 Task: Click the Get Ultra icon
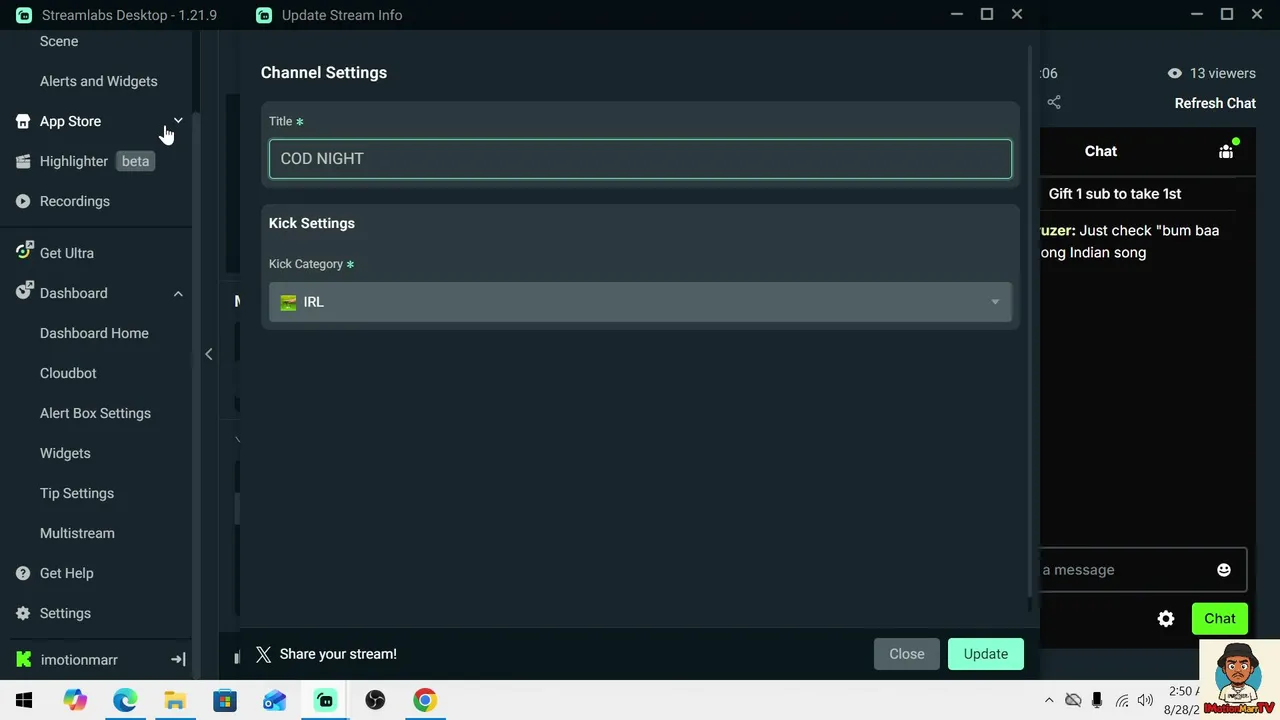coord(24,252)
